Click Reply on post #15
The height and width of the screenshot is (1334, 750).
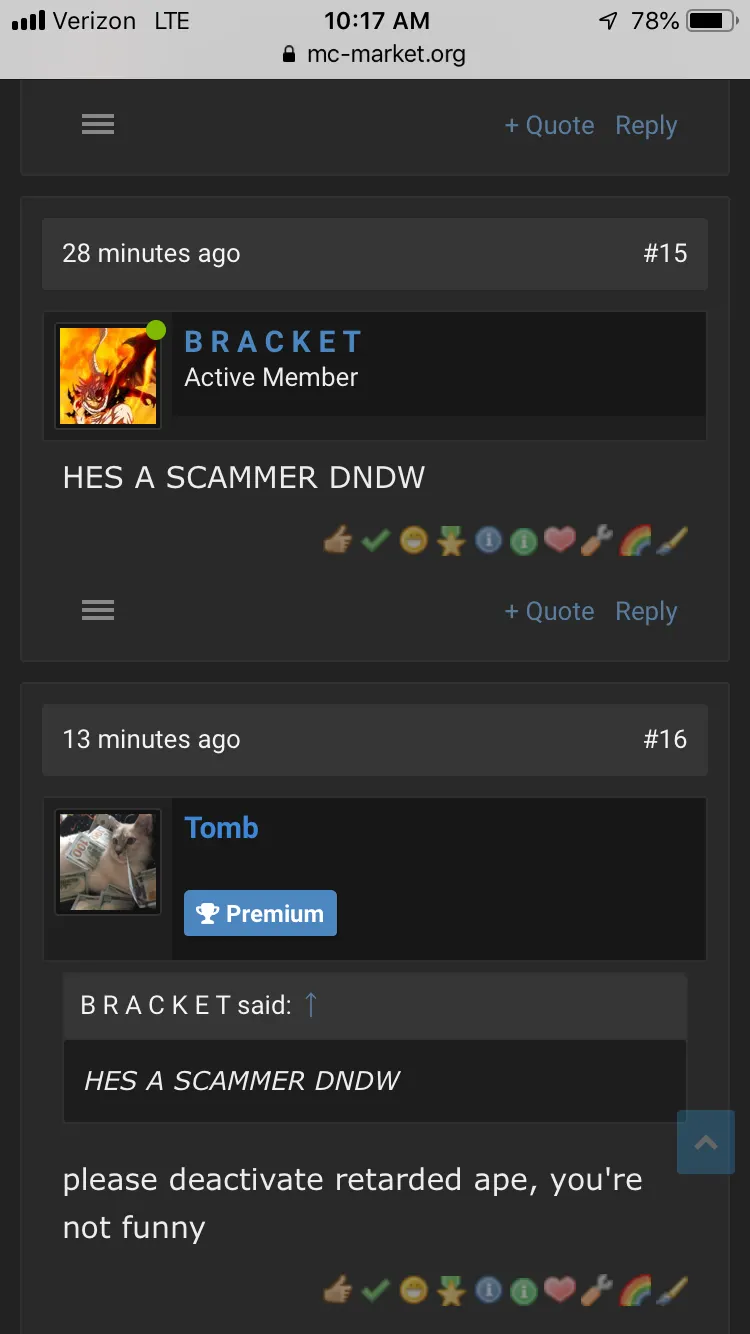[646, 611]
